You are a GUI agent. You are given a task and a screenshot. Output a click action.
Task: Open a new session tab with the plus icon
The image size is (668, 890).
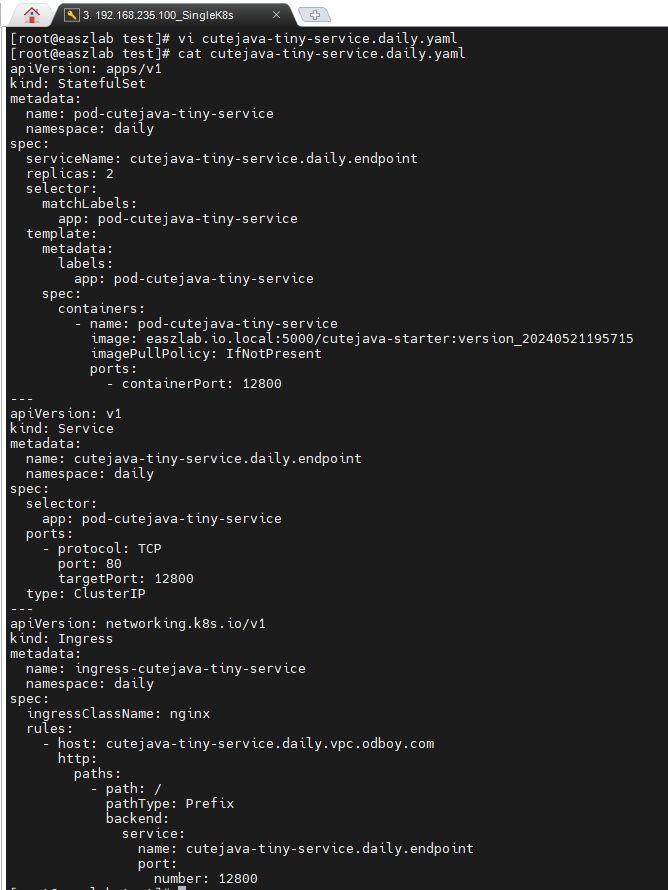click(x=313, y=15)
